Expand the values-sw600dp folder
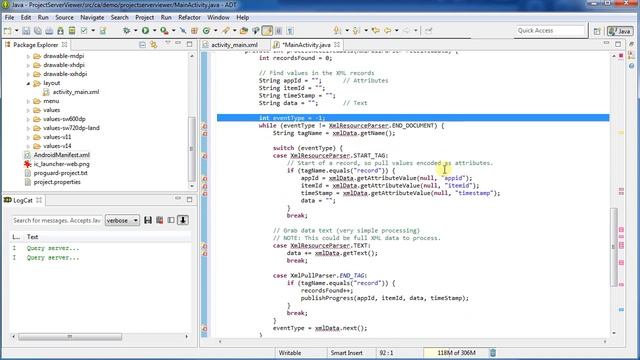The height and width of the screenshot is (360, 640). 28,119
